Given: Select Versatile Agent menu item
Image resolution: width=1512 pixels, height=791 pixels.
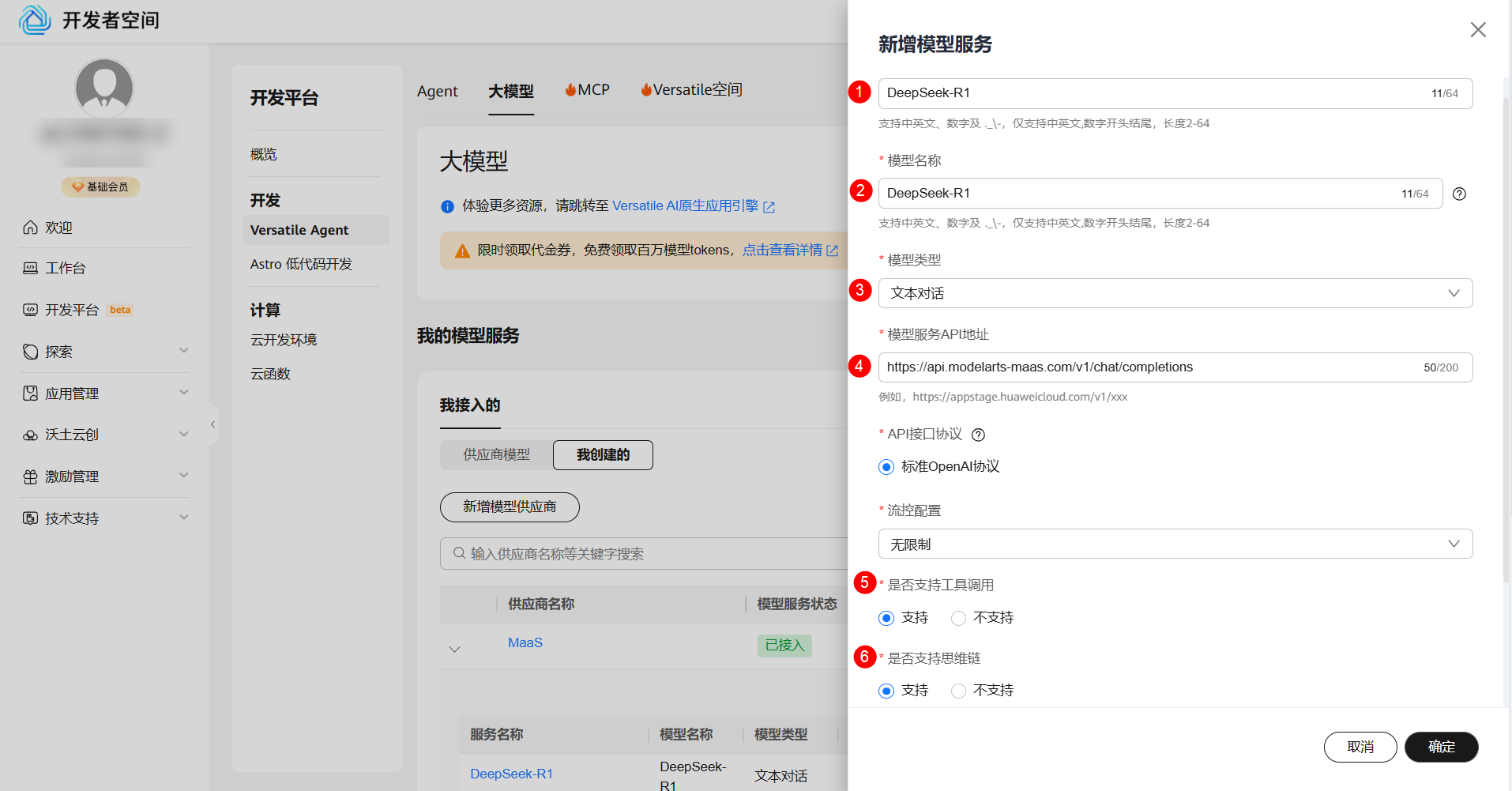Looking at the screenshot, I should (x=316, y=230).
